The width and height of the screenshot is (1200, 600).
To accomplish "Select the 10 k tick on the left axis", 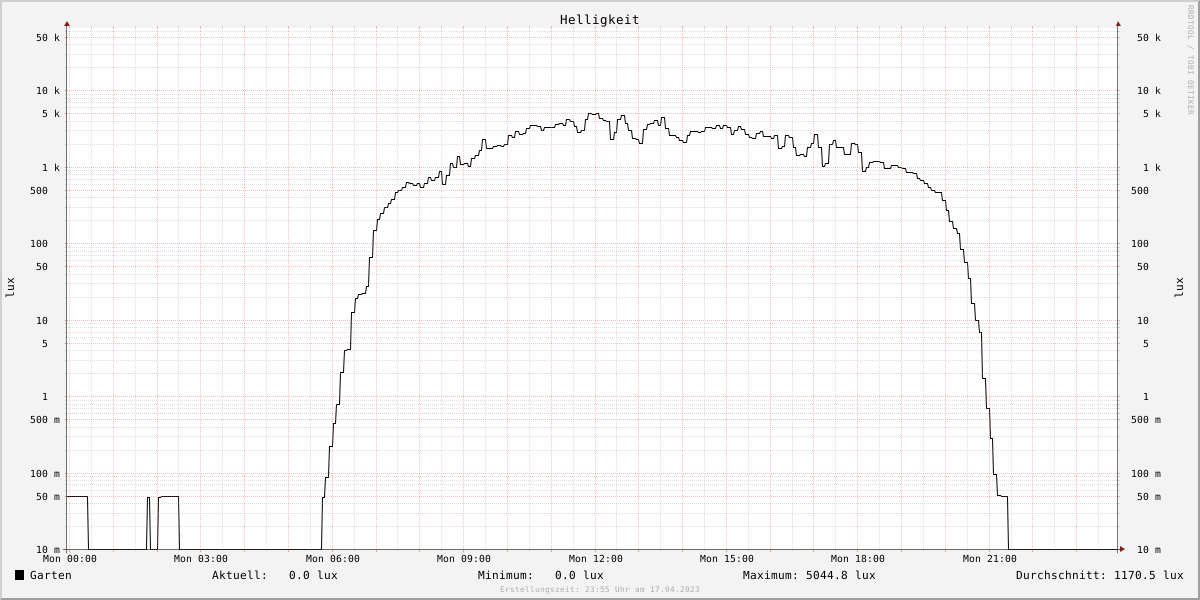I will pyautogui.click(x=49, y=91).
